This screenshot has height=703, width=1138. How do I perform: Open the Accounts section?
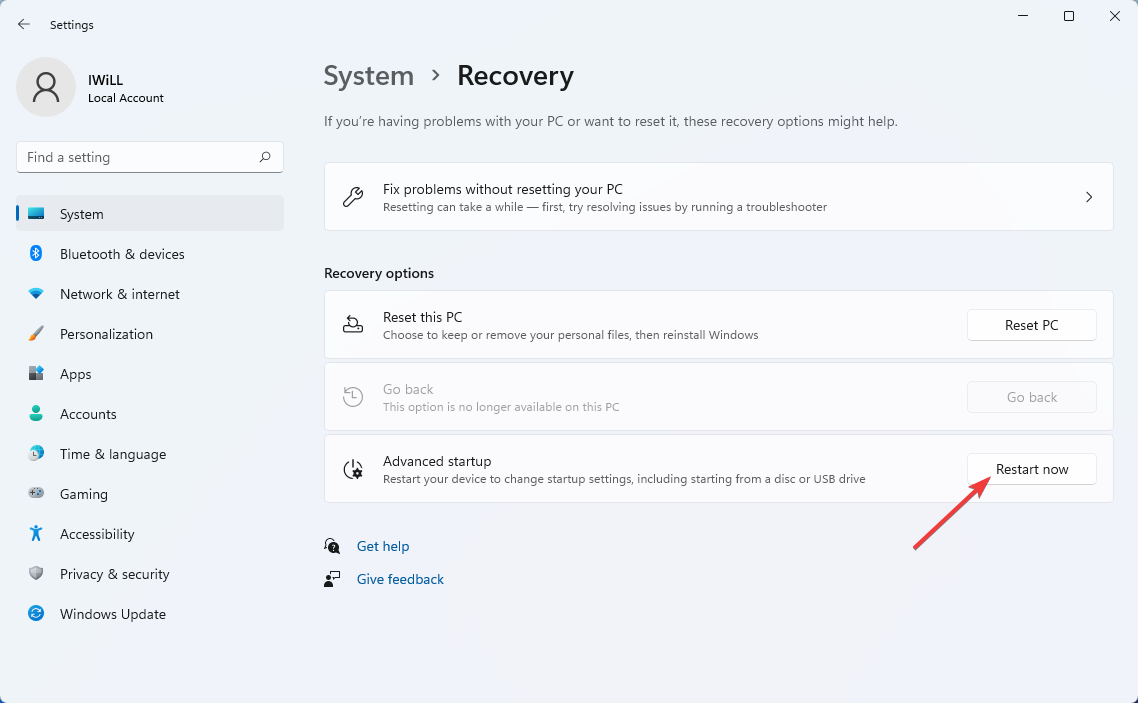tap(150, 414)
